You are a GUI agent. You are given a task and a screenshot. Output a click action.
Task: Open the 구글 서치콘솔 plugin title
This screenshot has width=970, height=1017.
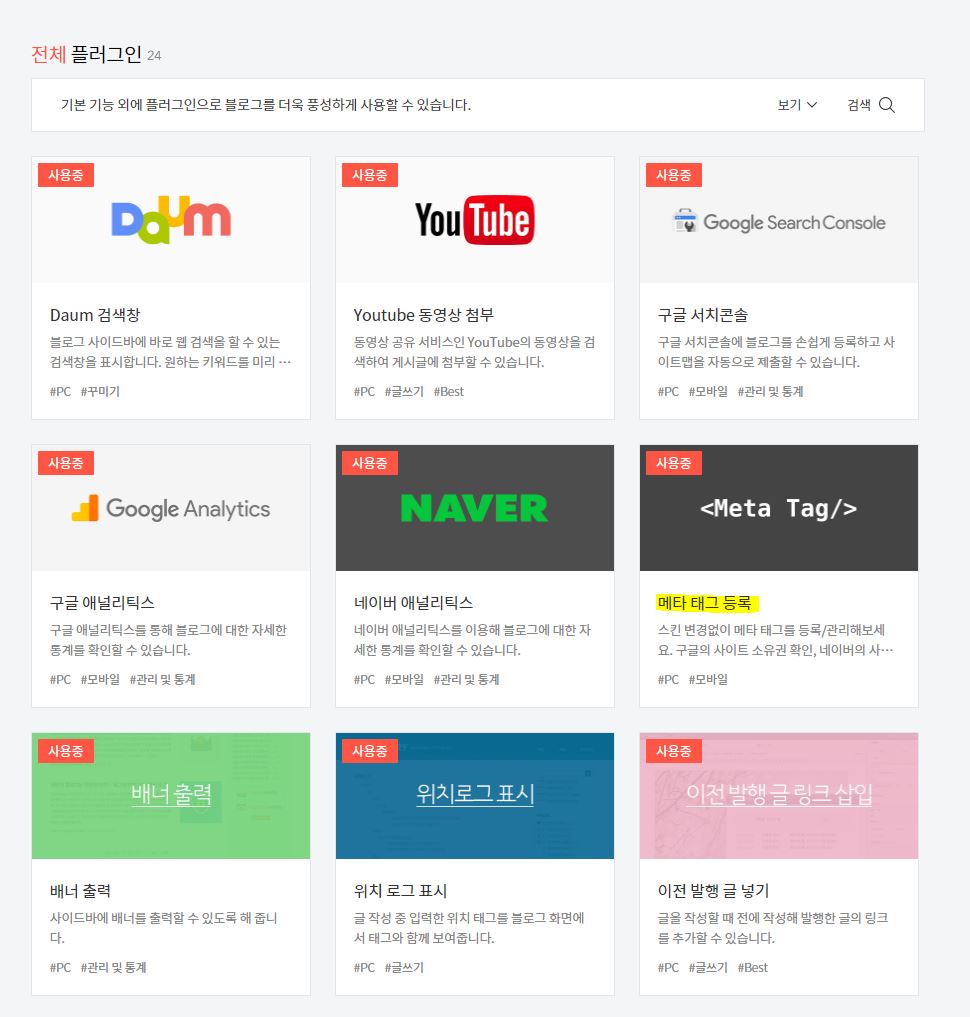point(703,315)
